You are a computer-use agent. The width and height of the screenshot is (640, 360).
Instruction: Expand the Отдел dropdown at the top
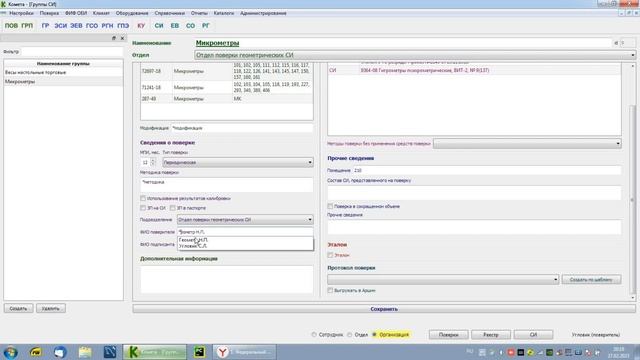[415, 55]
